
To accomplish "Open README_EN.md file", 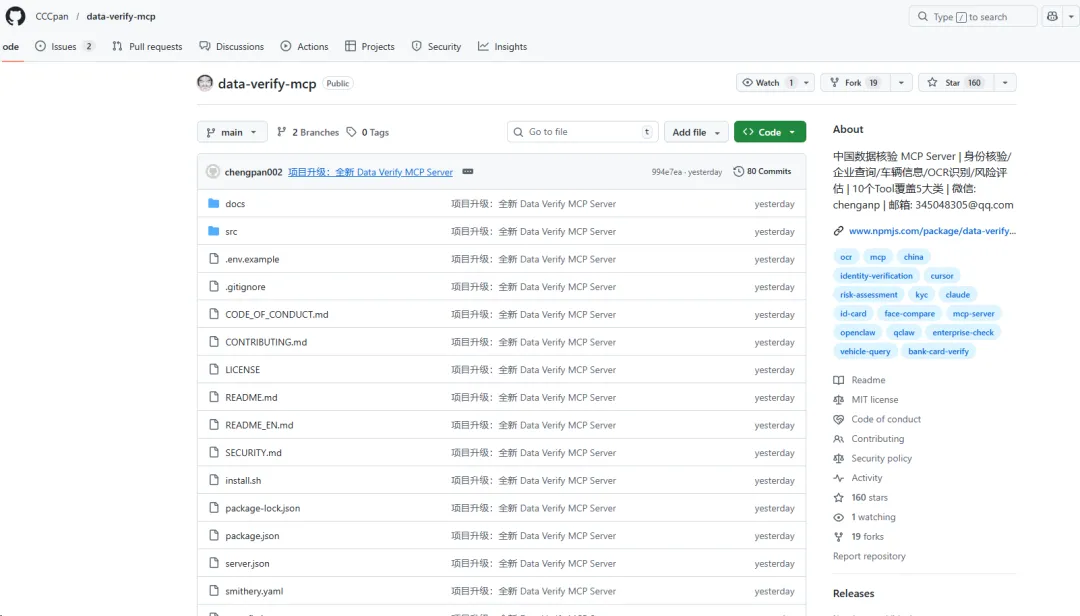I will [x=259, y=425].
